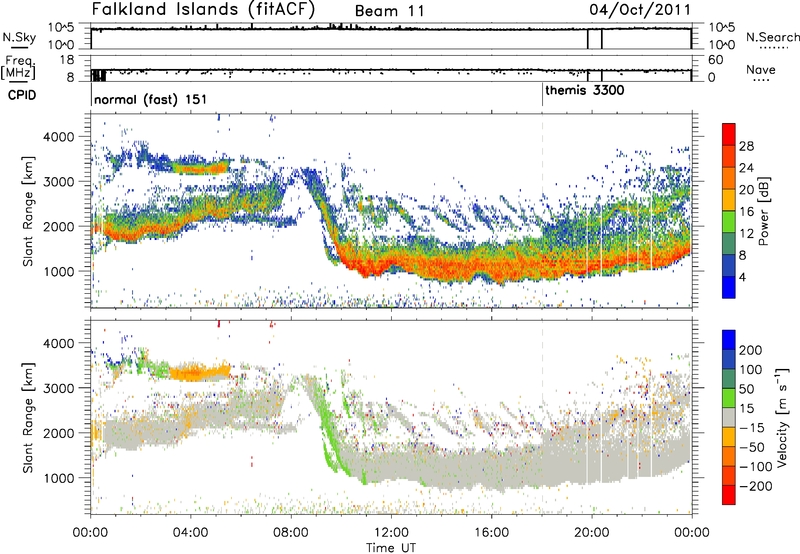
Task: Click the gray segment of Velocity colorbar
Action: point(729,417)
